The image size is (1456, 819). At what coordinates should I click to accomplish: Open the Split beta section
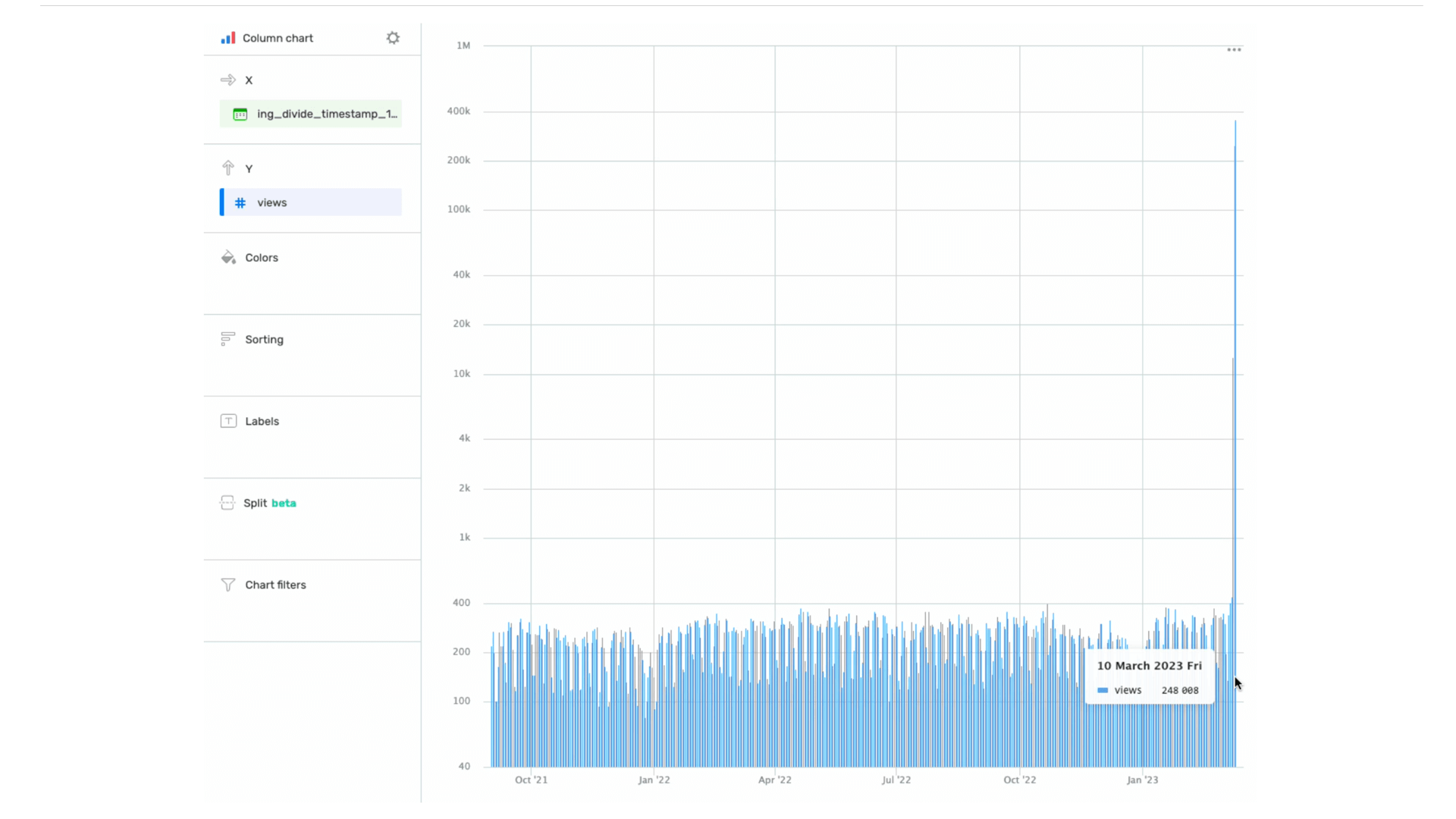pyautogui.click(x=270, y=504)
